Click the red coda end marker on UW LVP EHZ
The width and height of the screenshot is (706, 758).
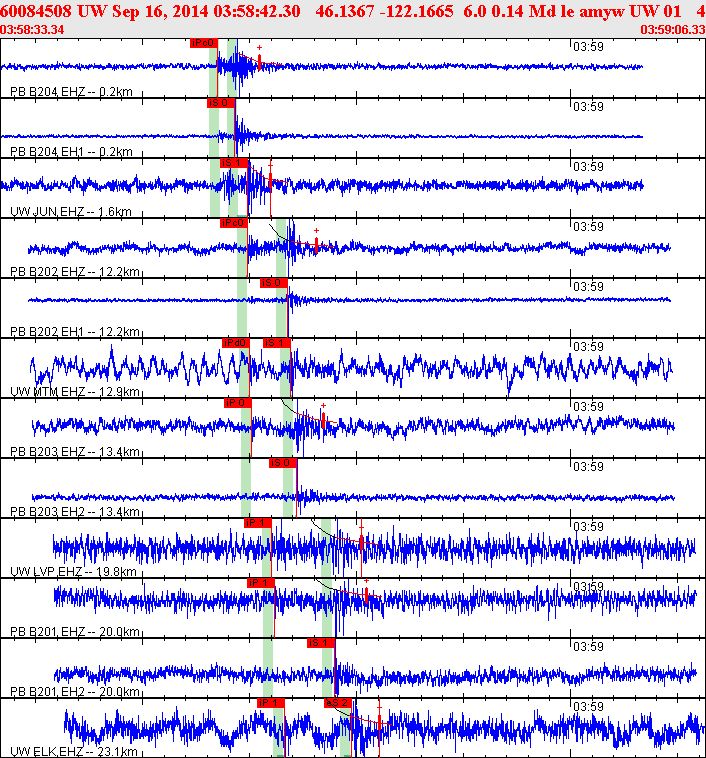[x=361, y=542]
